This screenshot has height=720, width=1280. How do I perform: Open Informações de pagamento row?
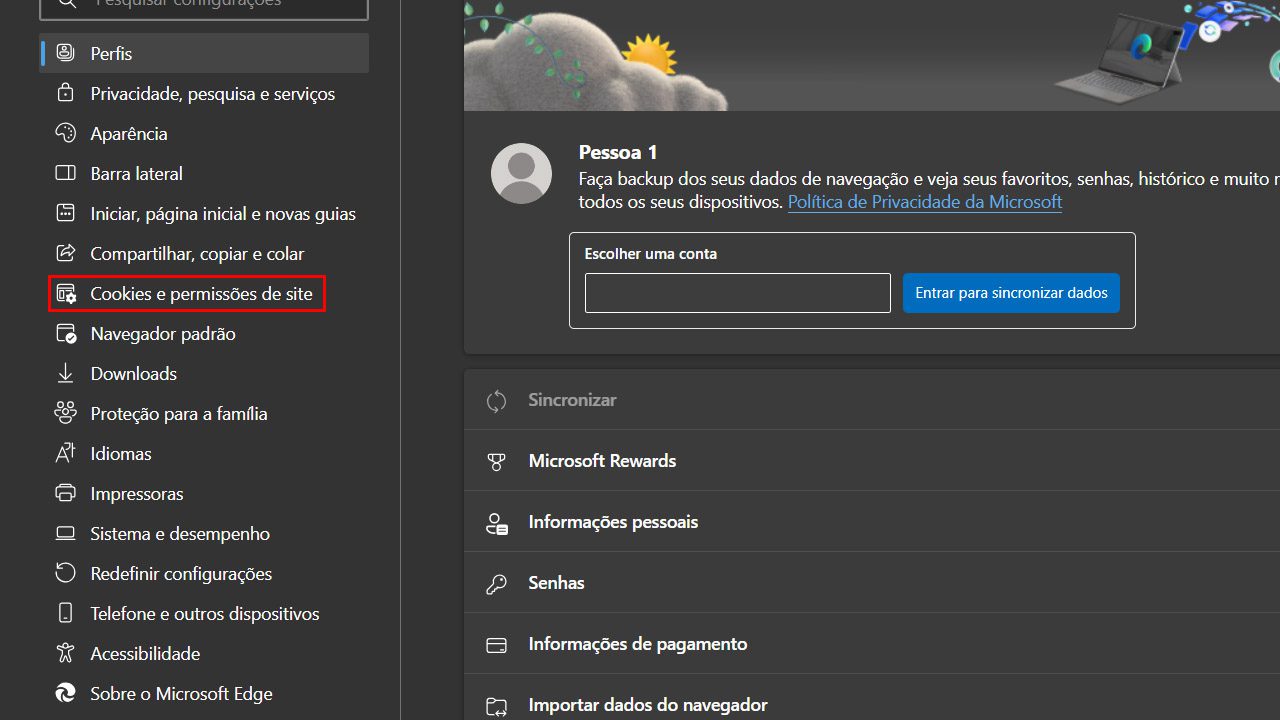tap(872, 644)
